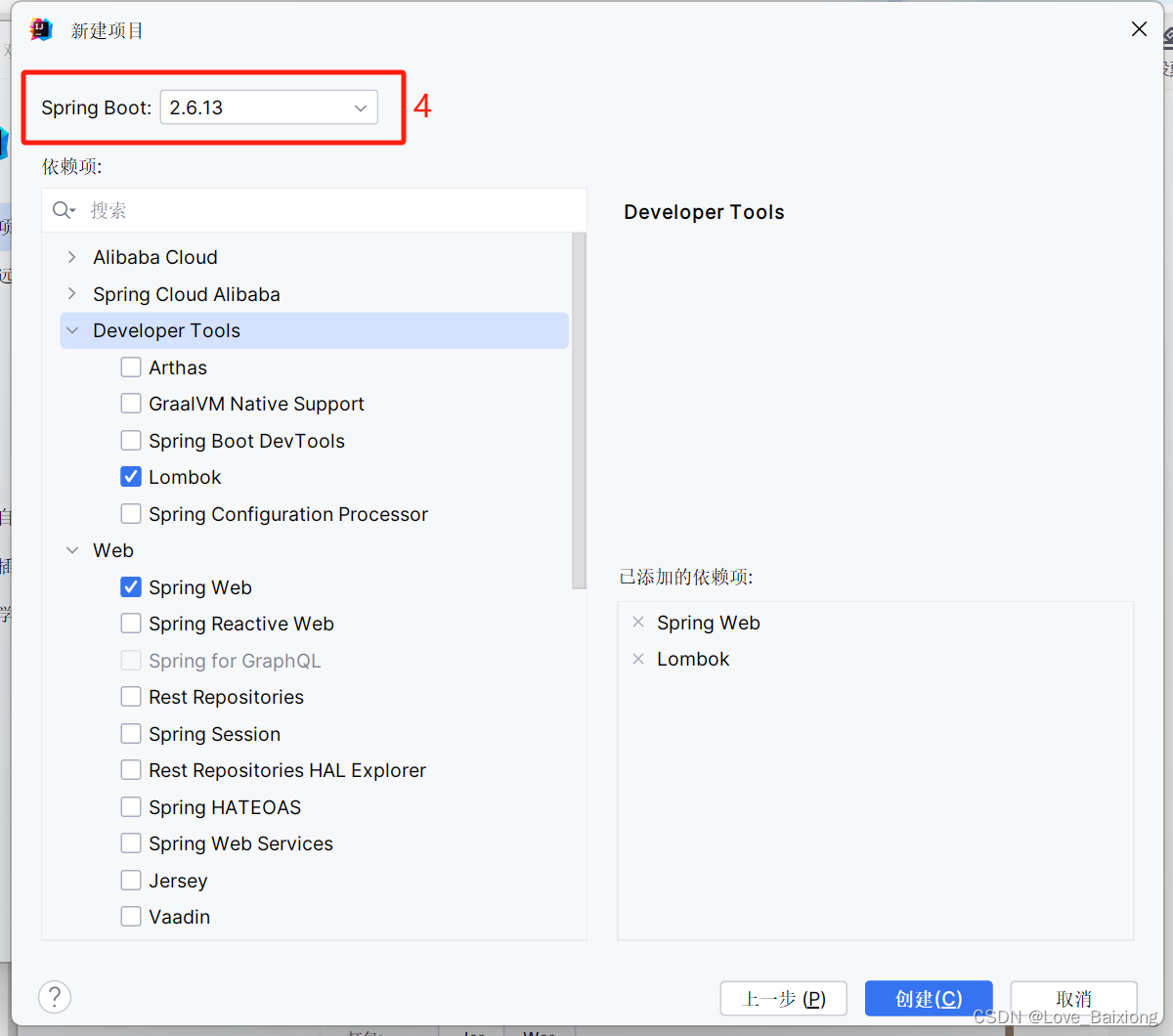Enable Spring Boot DevTools dependency
The image size is (1173, 1036).
point(131,441)
